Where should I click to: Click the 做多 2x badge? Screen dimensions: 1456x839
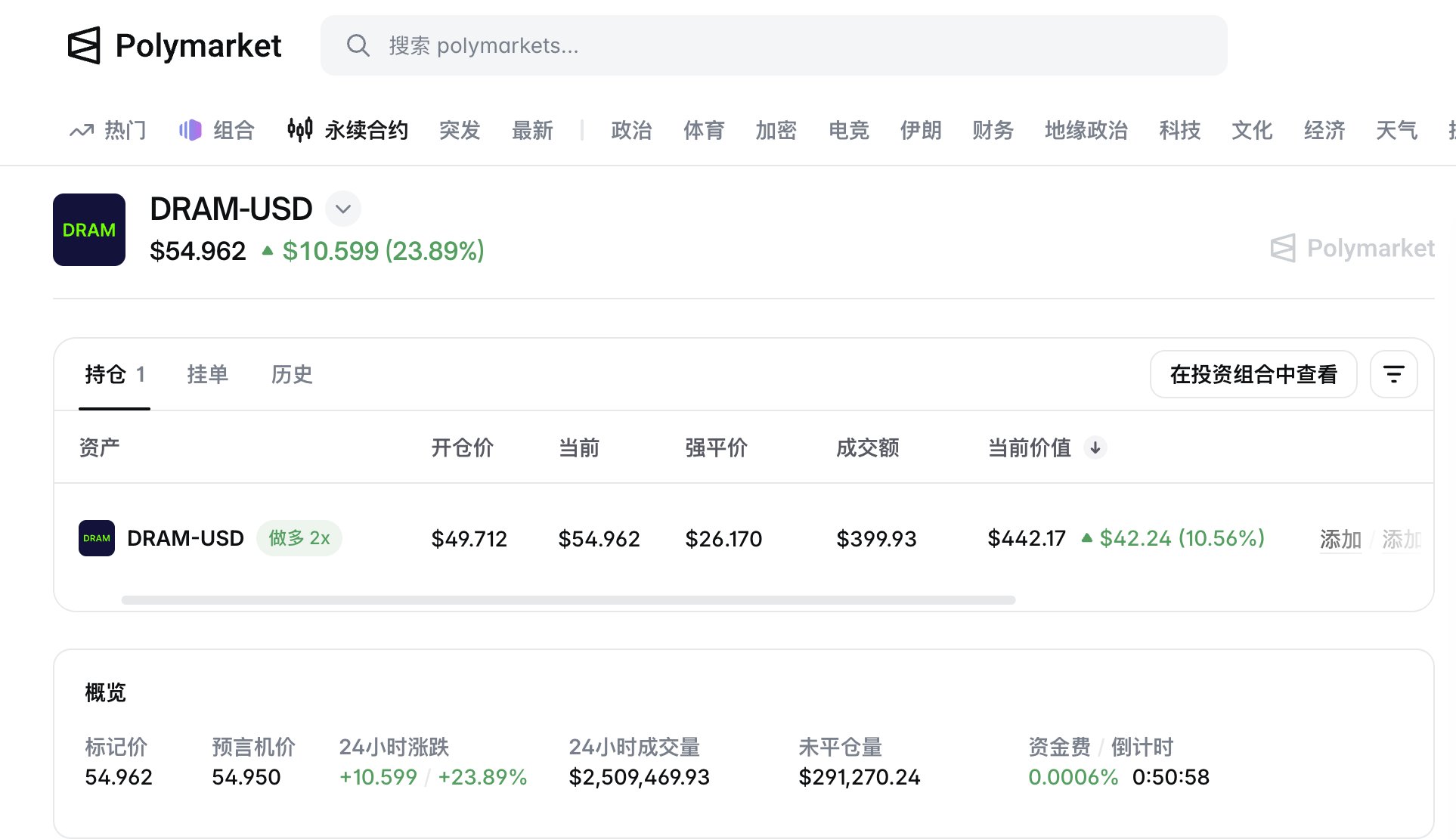(299, 538)
